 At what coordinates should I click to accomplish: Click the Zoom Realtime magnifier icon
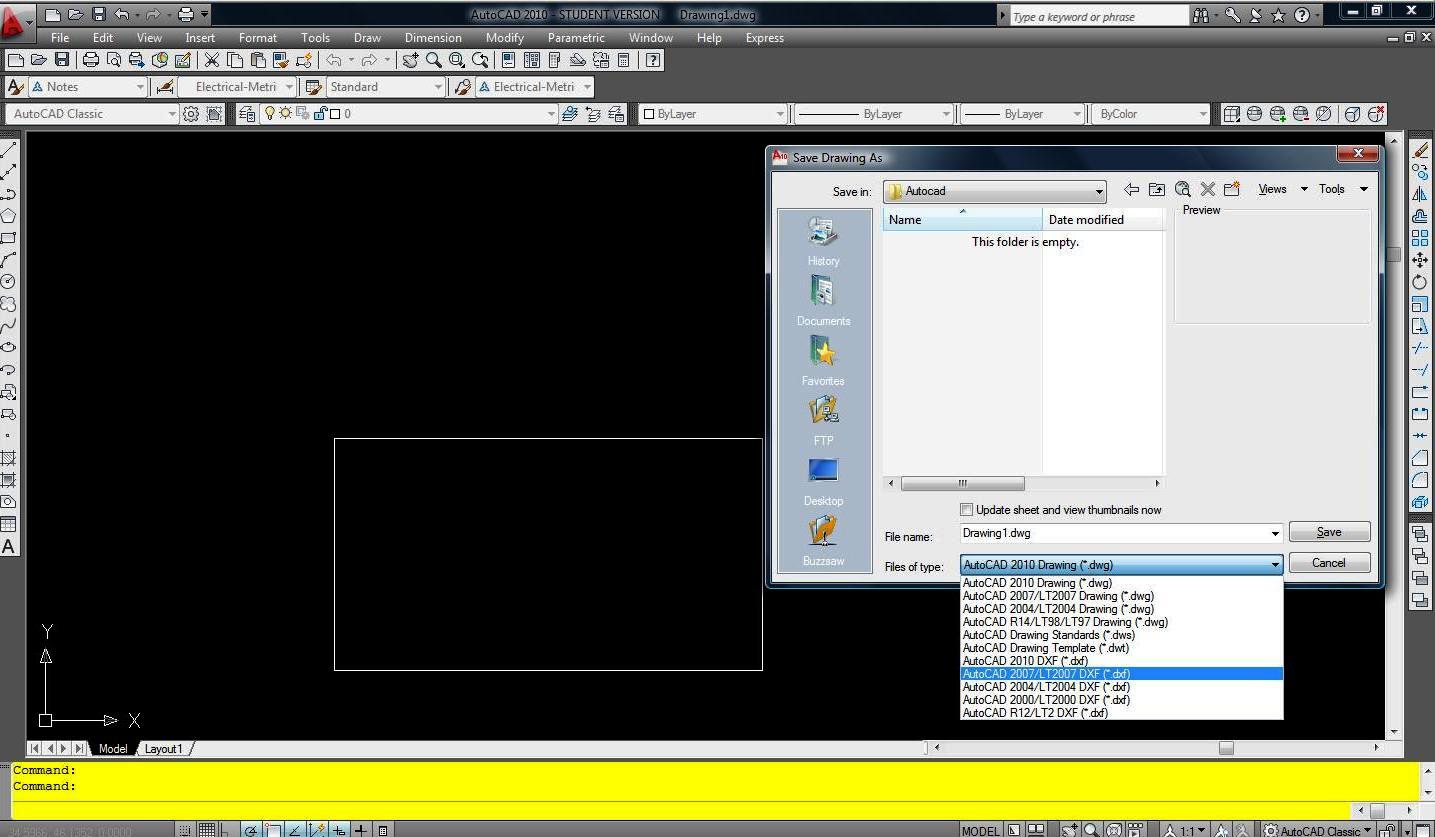(x=433, y=60)
